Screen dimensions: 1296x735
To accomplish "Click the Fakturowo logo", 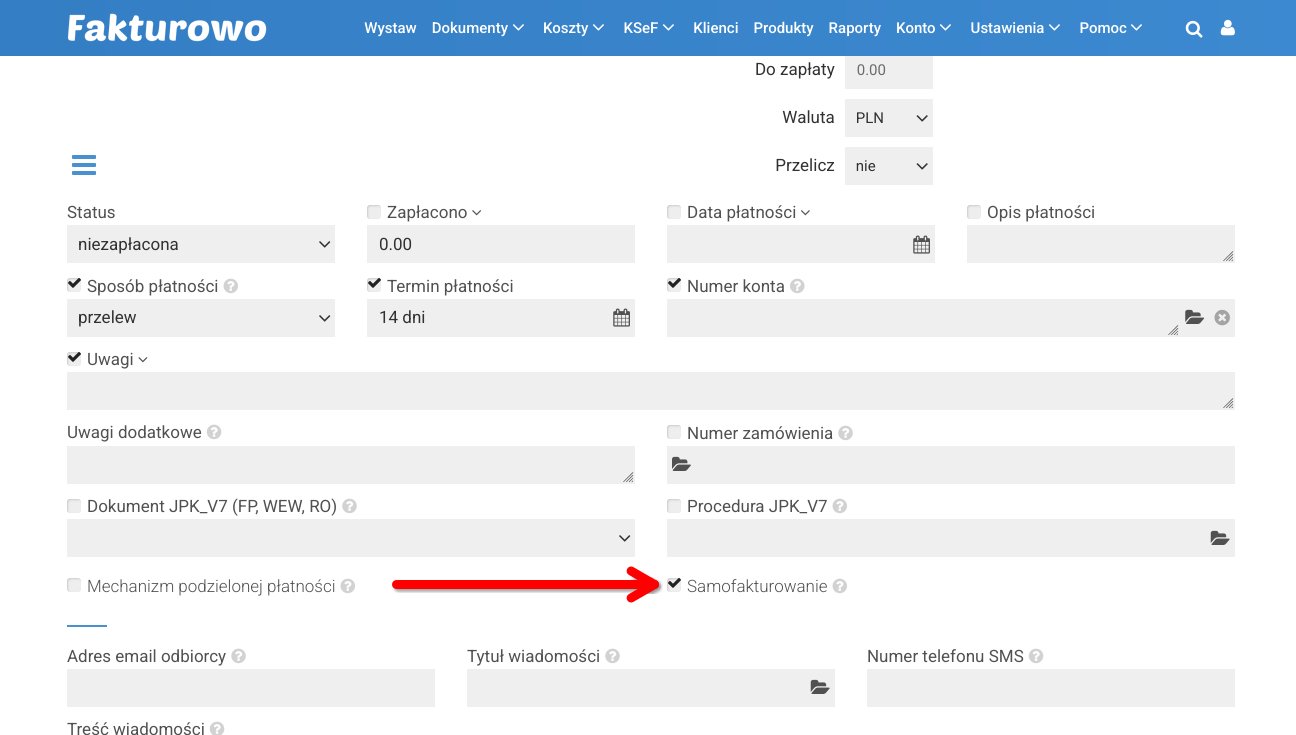I will point(167,28).
